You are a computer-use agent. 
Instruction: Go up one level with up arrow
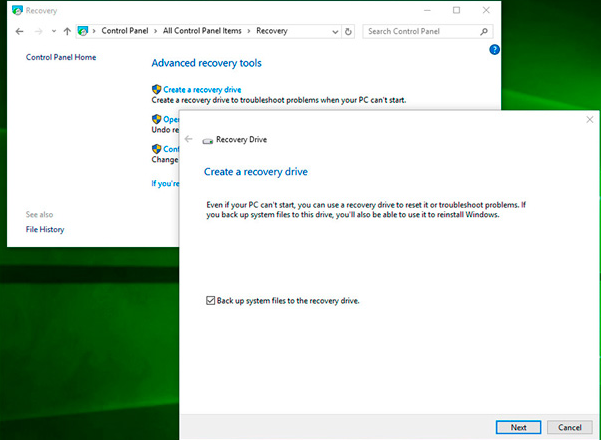tap(66, 31)
